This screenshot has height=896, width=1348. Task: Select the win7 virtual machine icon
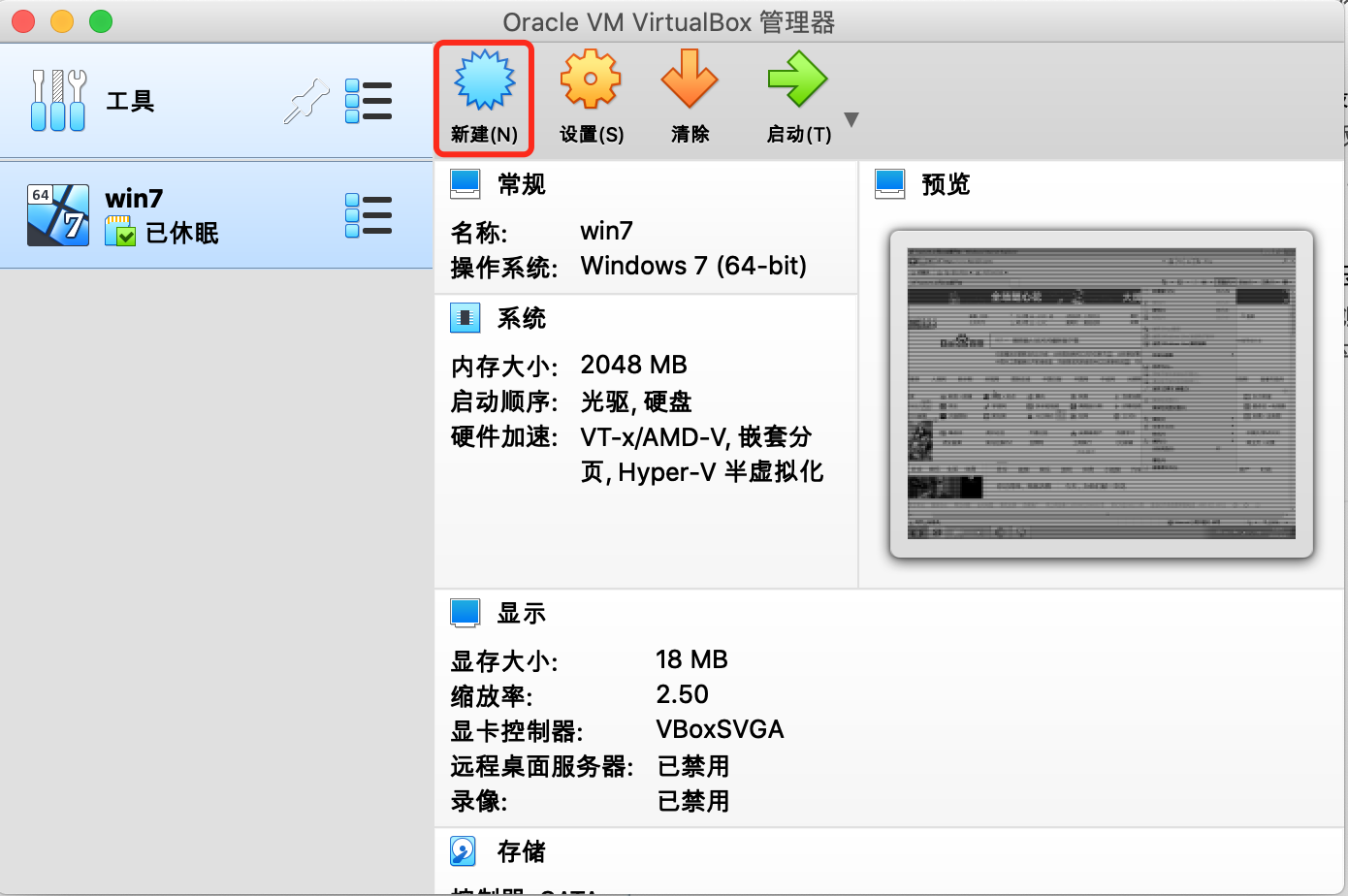coord(58,215)
